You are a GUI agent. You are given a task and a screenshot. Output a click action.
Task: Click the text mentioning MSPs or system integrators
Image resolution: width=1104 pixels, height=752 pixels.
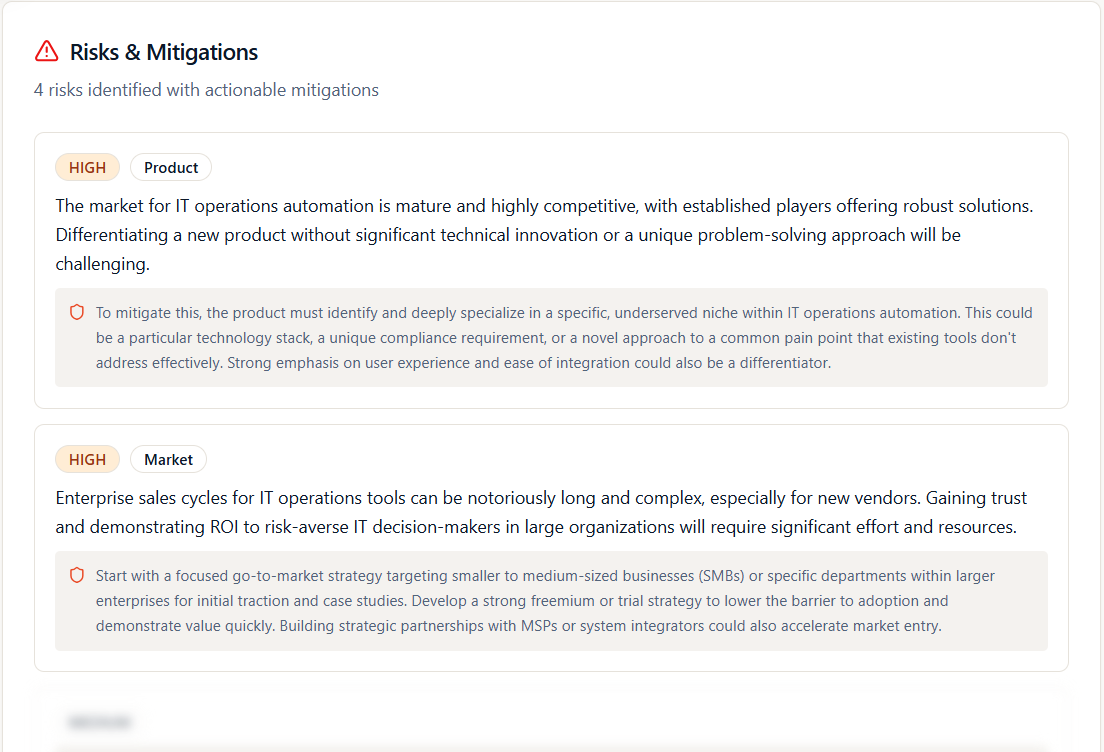(x=610, y=626)
